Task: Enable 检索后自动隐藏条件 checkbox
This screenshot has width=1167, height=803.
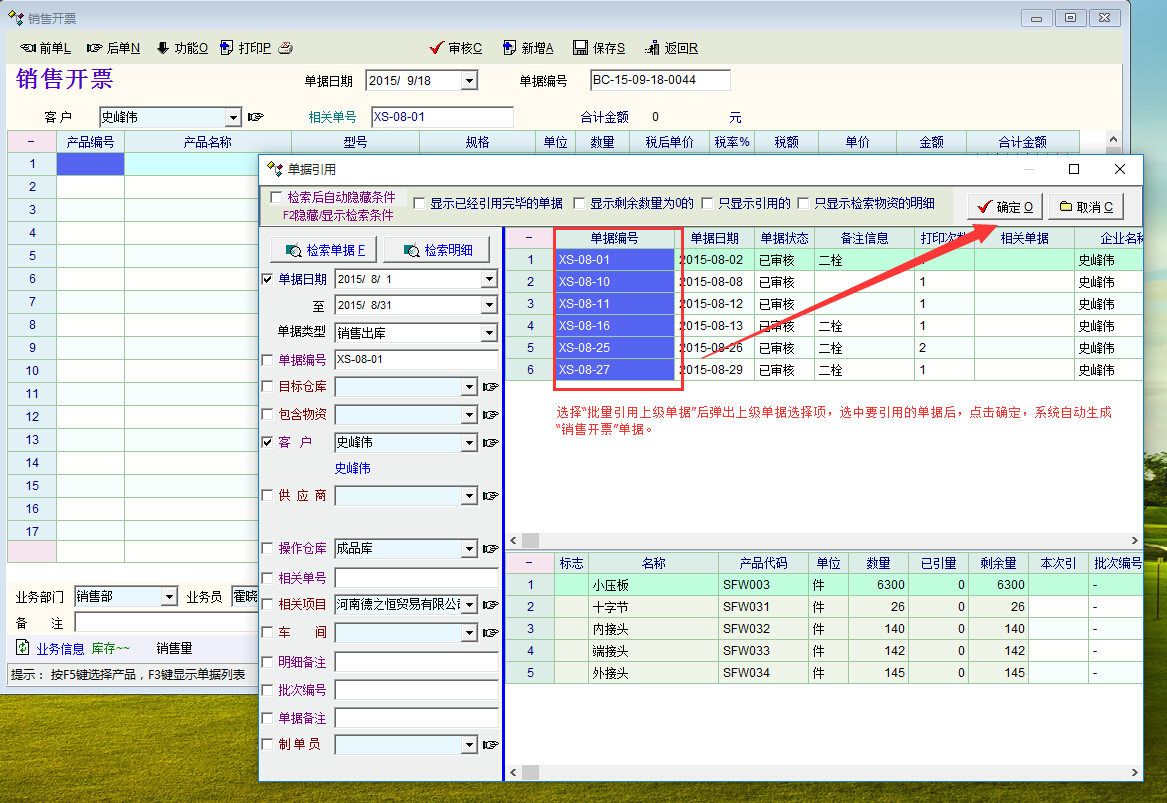Action: (276, 198)
